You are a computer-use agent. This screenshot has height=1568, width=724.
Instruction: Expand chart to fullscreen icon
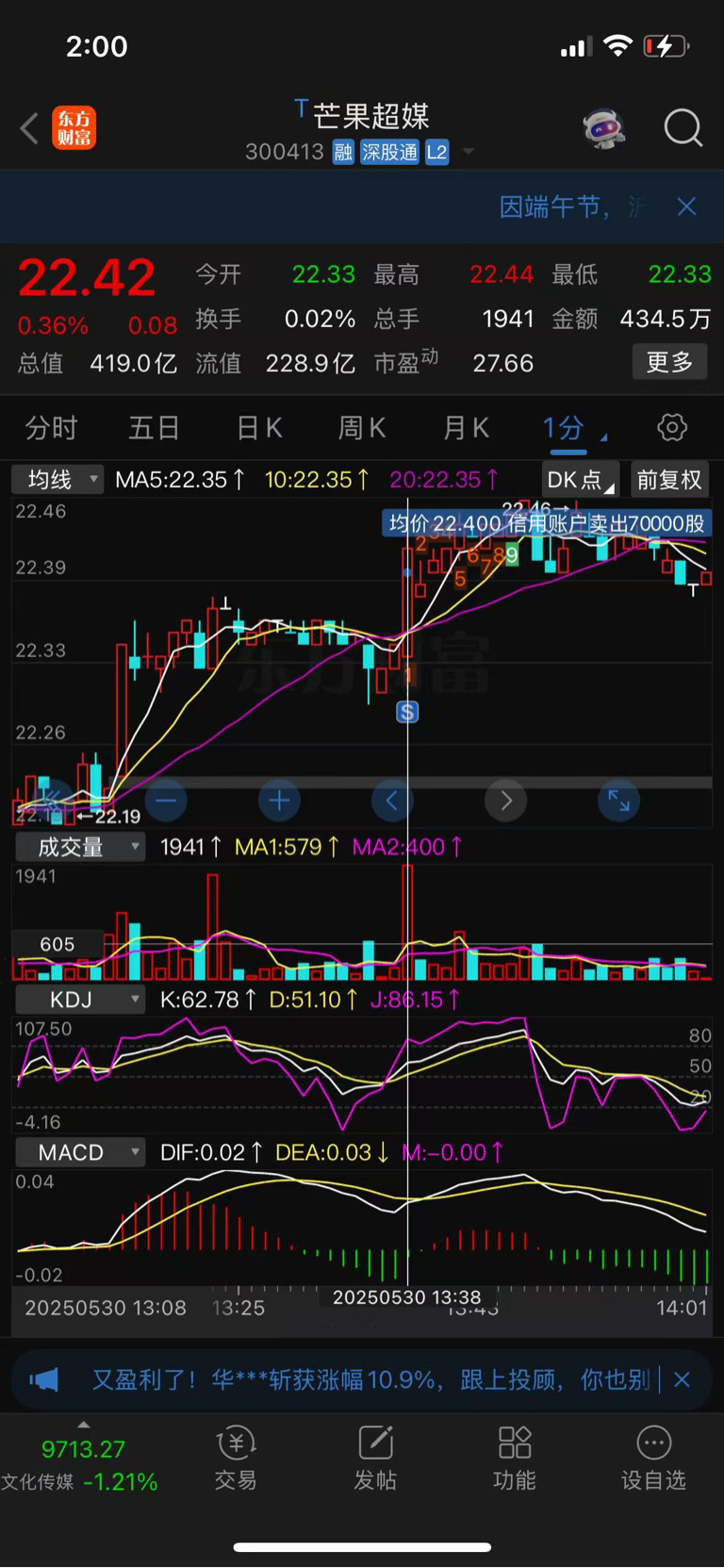[x=619, y=801]
